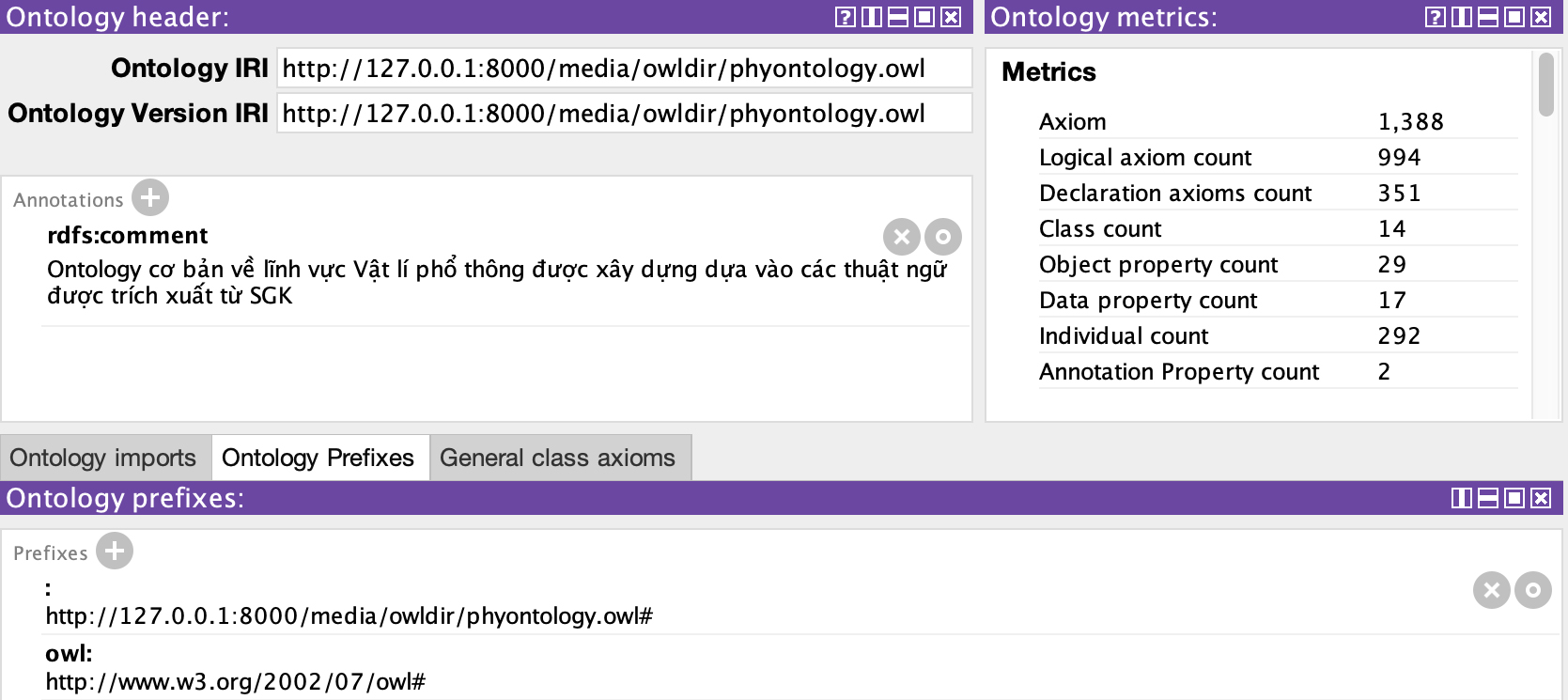Viewport: 1568px width, 700px height.
Task: Select the owl: prefix URL entry
Action: click(236, 681)
